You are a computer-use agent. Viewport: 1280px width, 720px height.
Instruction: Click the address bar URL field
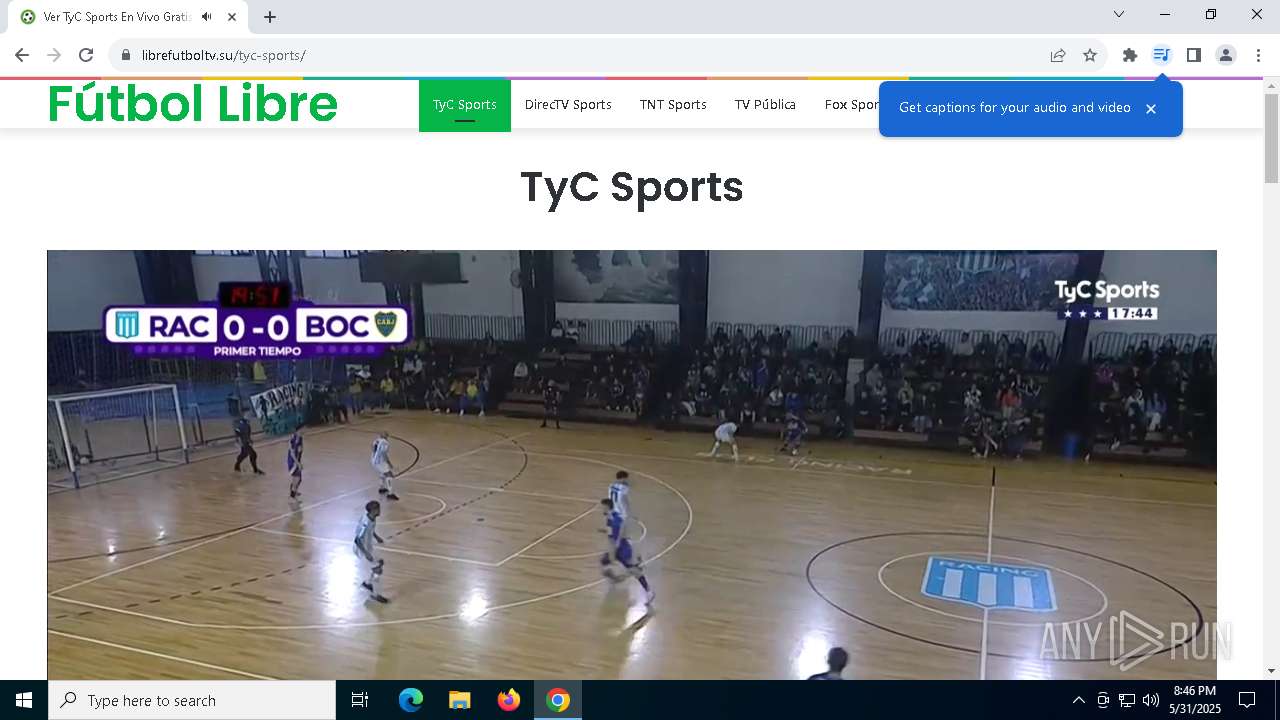tap(580, 55)
